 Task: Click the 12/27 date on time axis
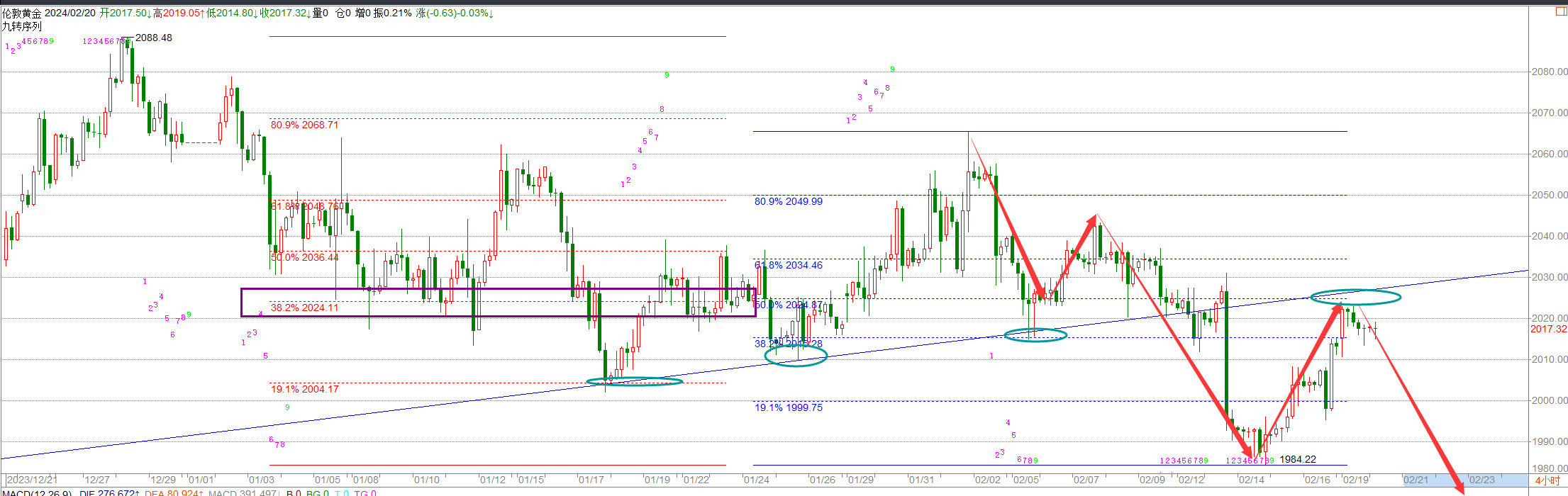click(x=97, y=480)
